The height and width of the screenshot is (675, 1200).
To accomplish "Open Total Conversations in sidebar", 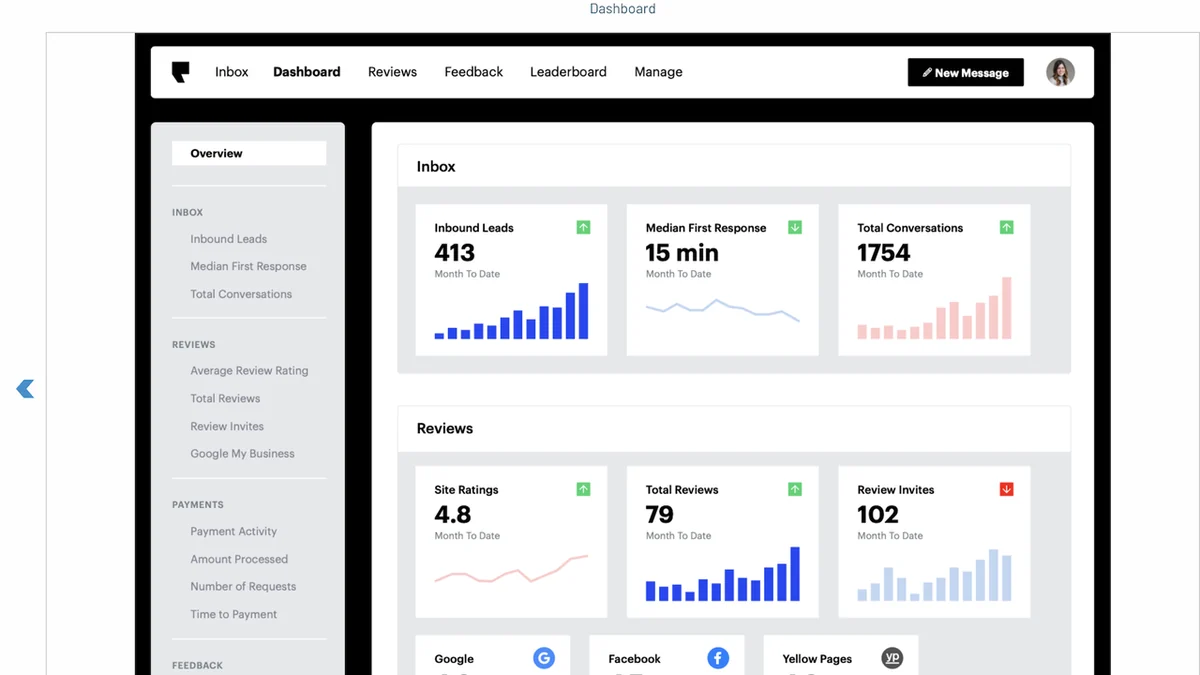I will click(241, 294).
